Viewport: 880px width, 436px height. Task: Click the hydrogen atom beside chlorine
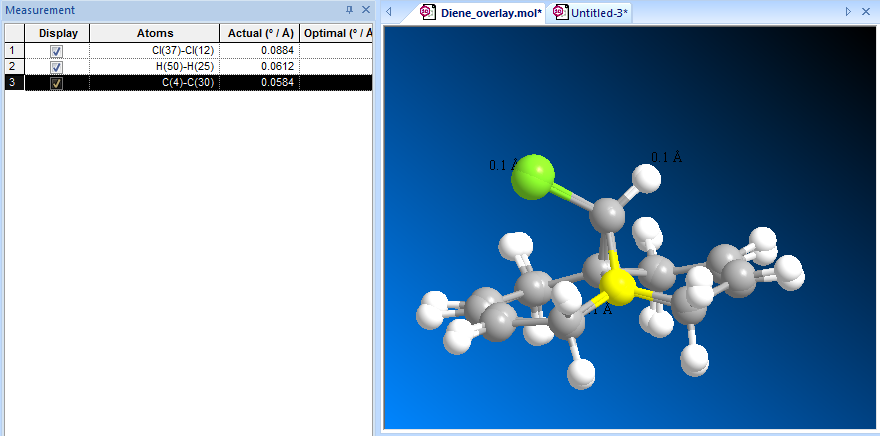click(x=646, y=179)
